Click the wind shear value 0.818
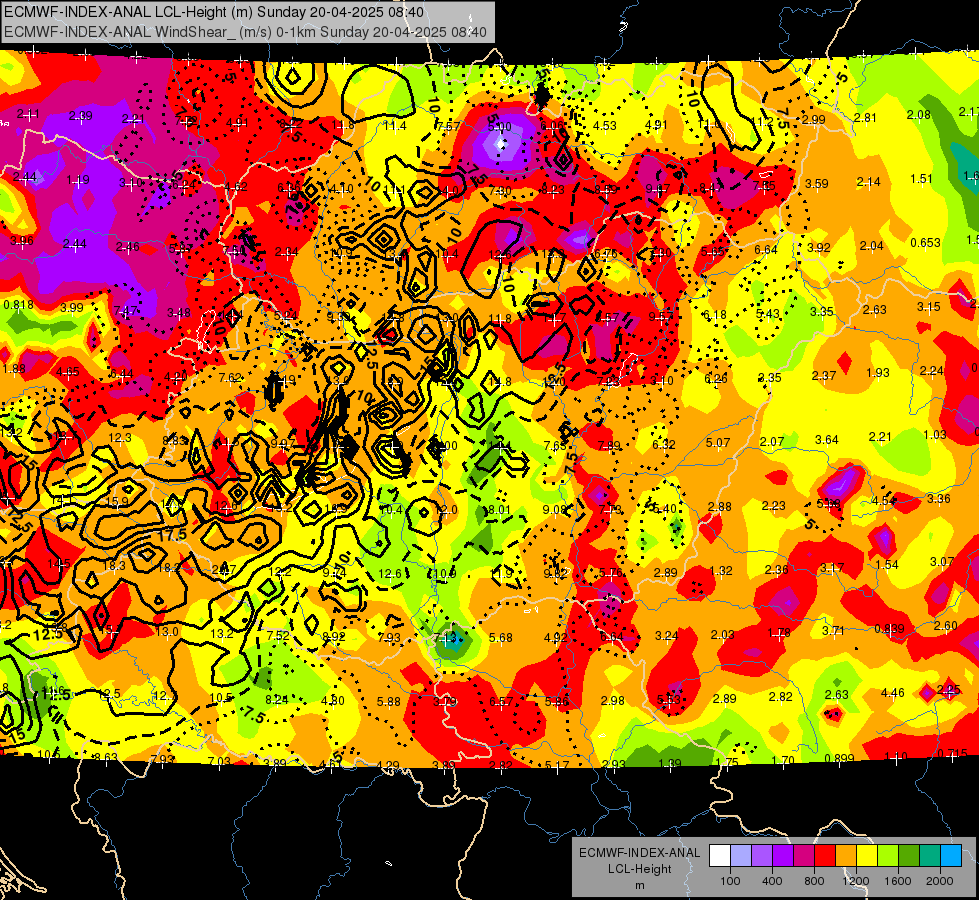 [19, 305]
